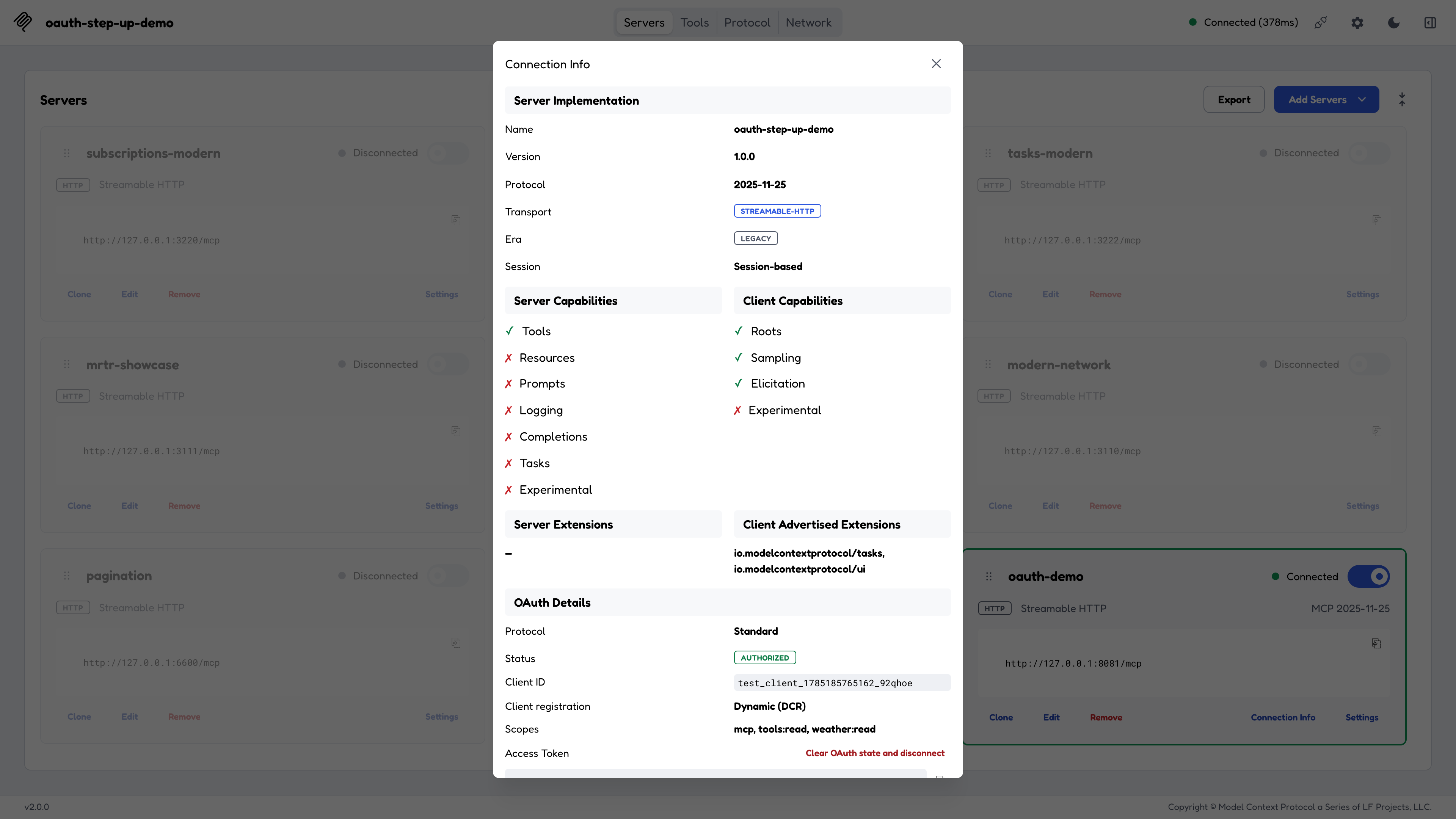1456x819 pixels.
Task: Turn off the oauth-demo connection switch
Action: click(1368, 576)
